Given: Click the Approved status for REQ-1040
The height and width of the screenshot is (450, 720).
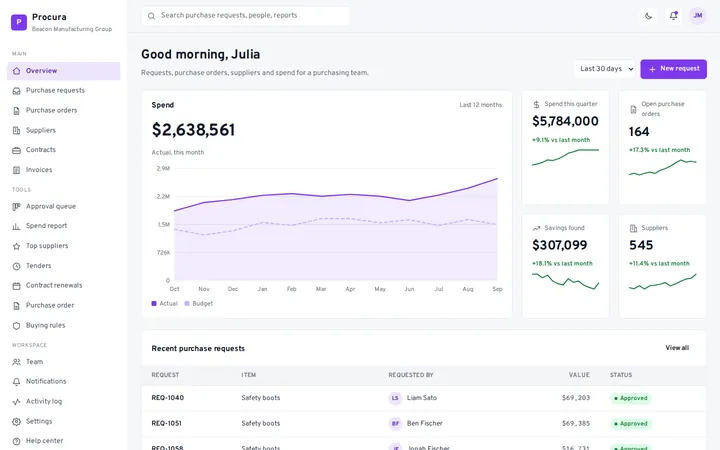Looking at the screenshot, I should point(630,398).
